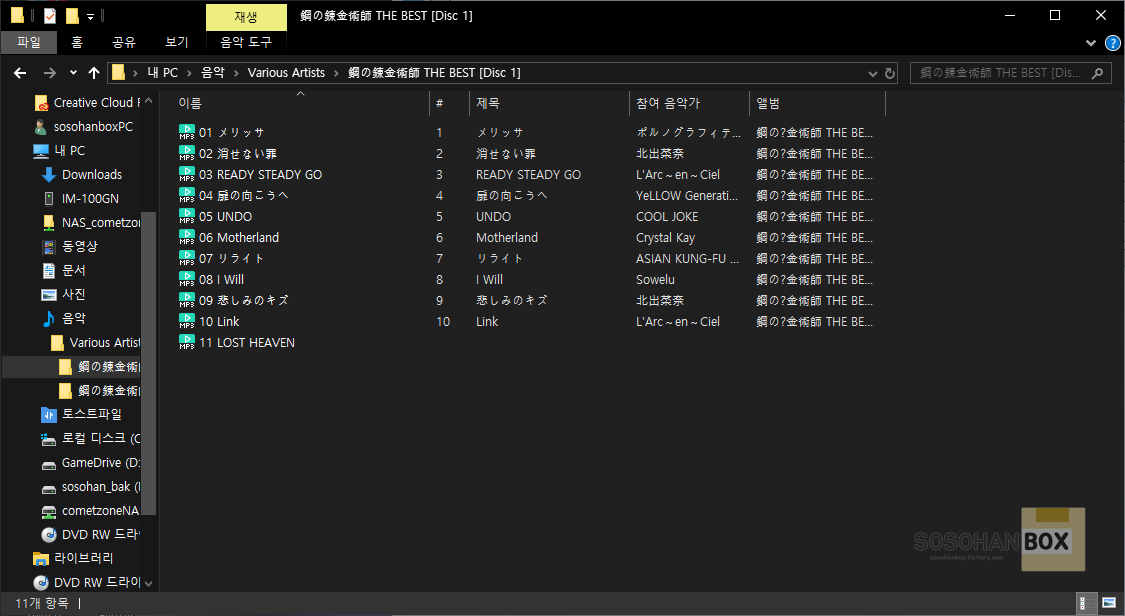Switch to the 보기 ribbon tab
1125x616 pixels.
176,42
